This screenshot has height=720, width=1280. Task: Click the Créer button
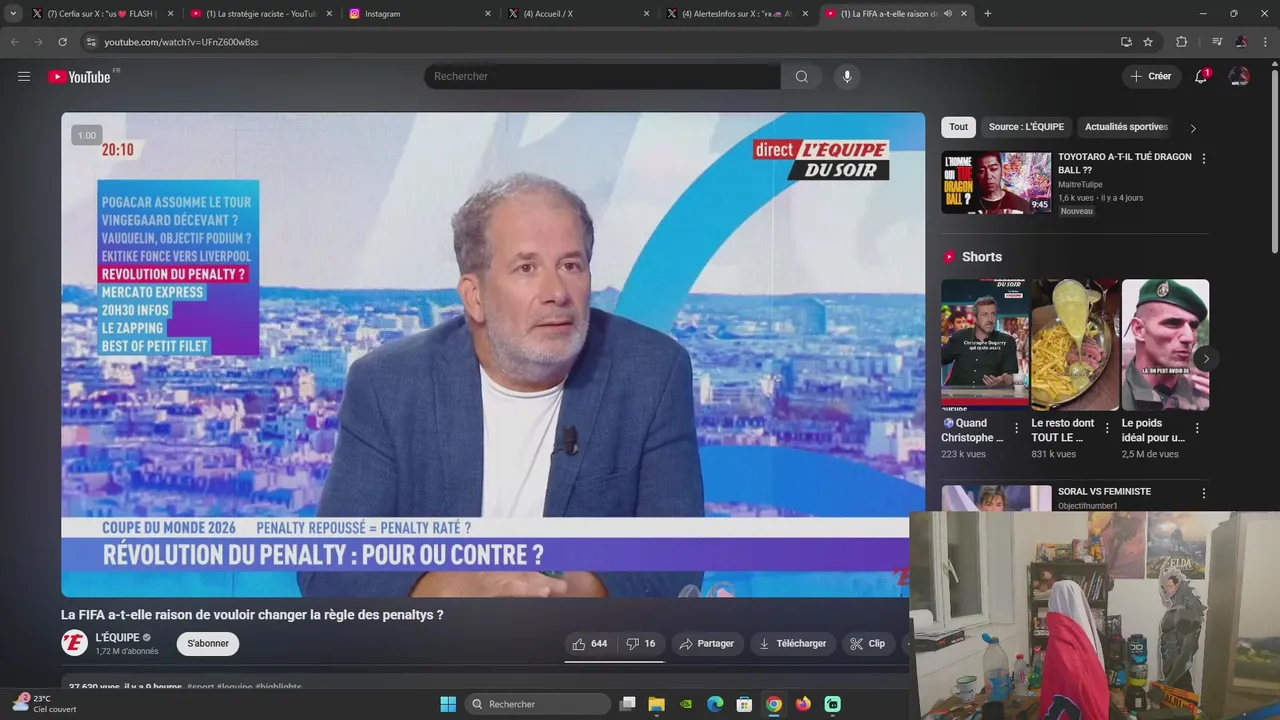(x=1150, y=76)
